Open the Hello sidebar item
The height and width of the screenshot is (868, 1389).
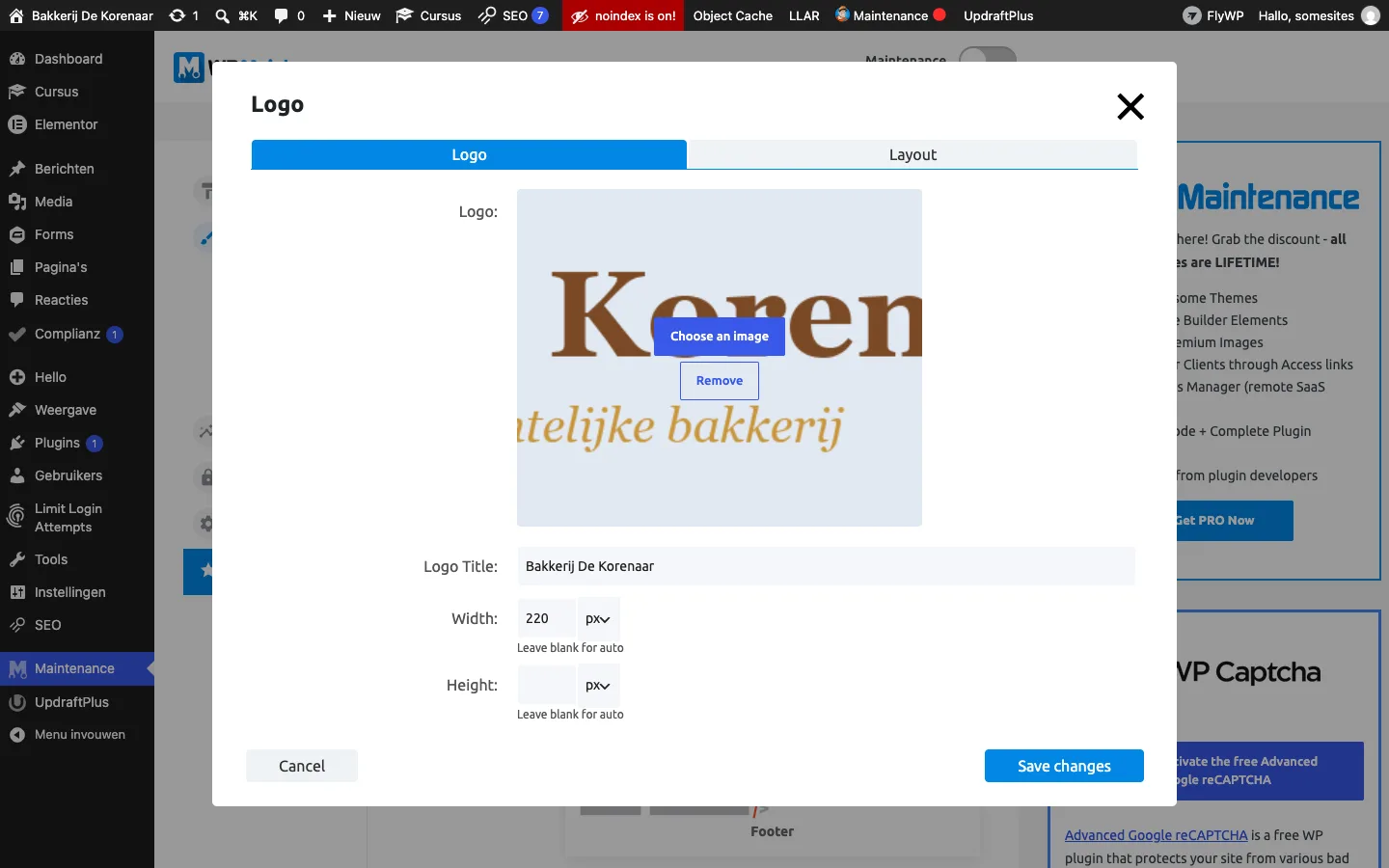[77, 377]
